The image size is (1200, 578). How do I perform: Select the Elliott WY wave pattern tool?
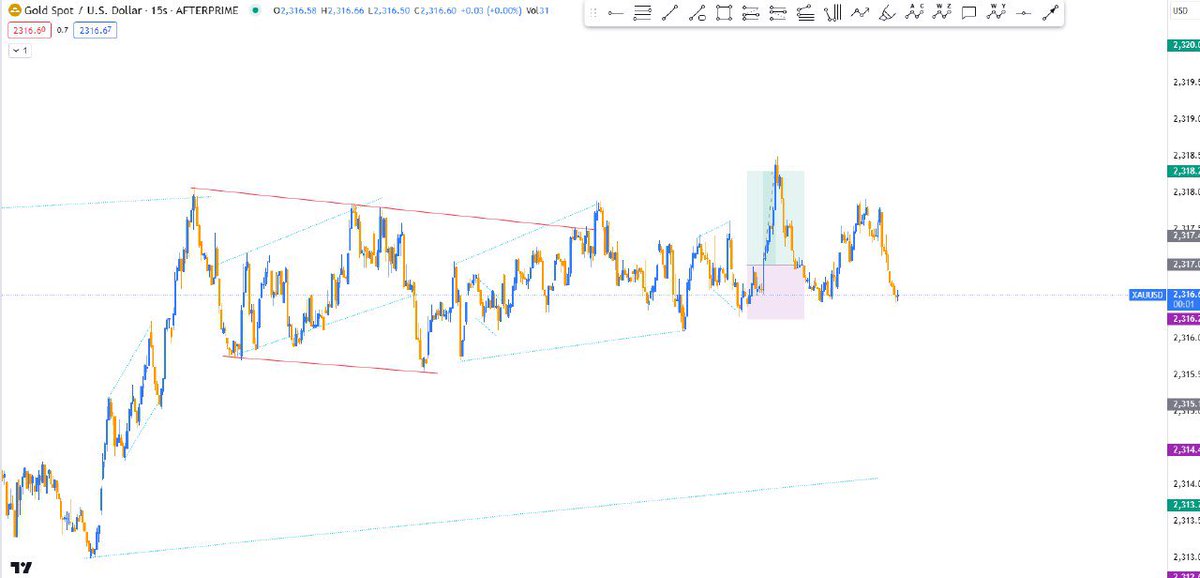(x=996, y=14)
